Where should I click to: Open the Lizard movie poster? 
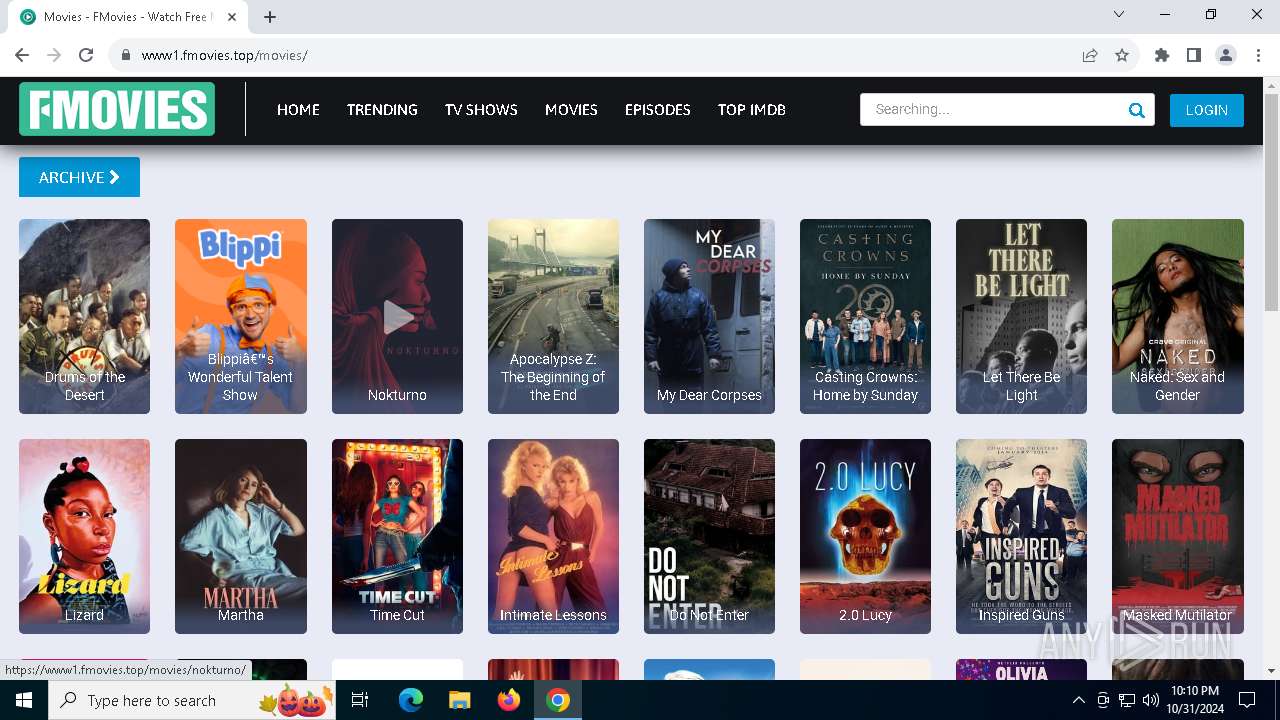[84, 536]
